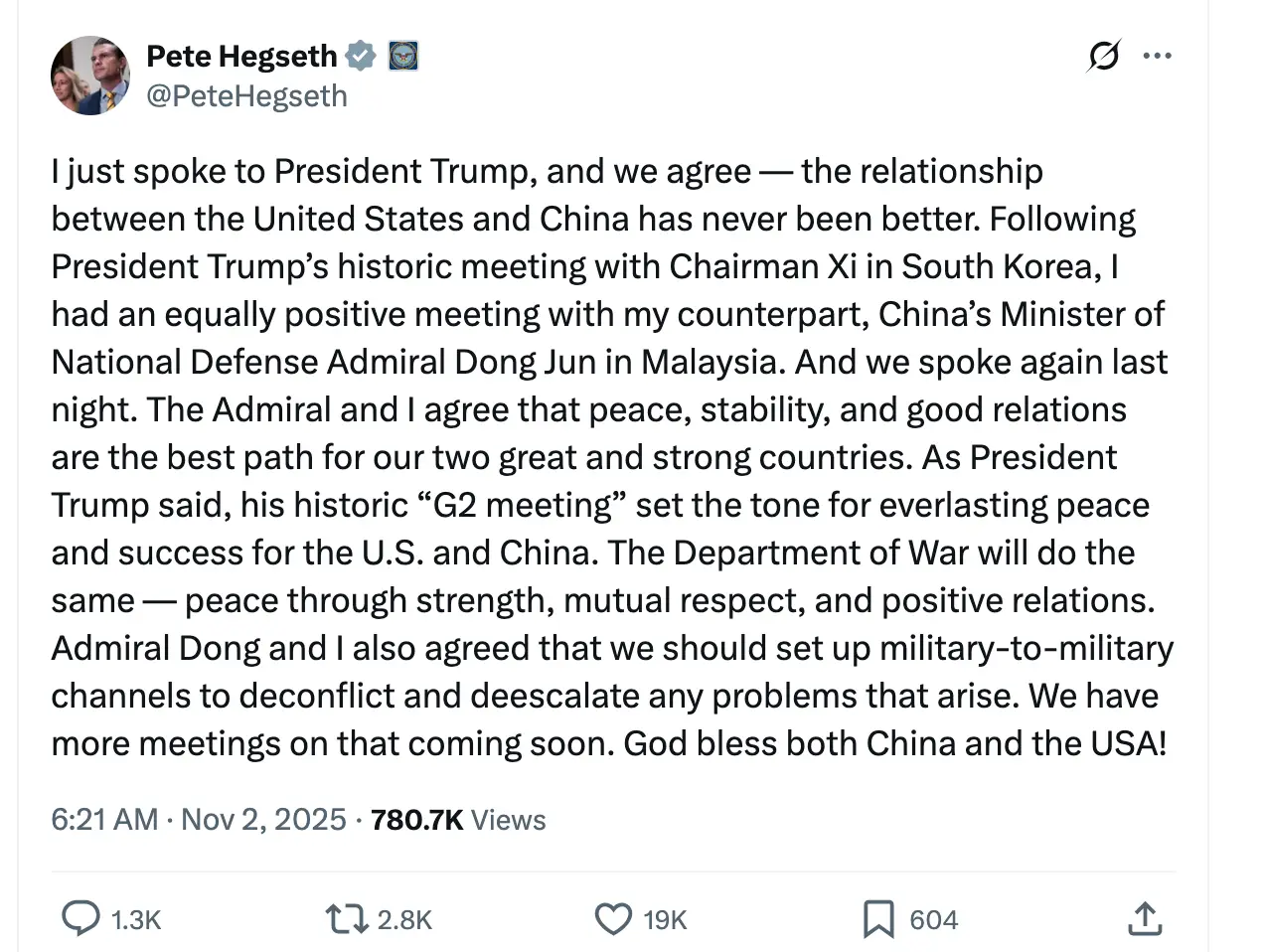This screenshot has width=1264, height=952.
Task: Click the 2.8K reposts count
Action: click(x=404, y=920)
